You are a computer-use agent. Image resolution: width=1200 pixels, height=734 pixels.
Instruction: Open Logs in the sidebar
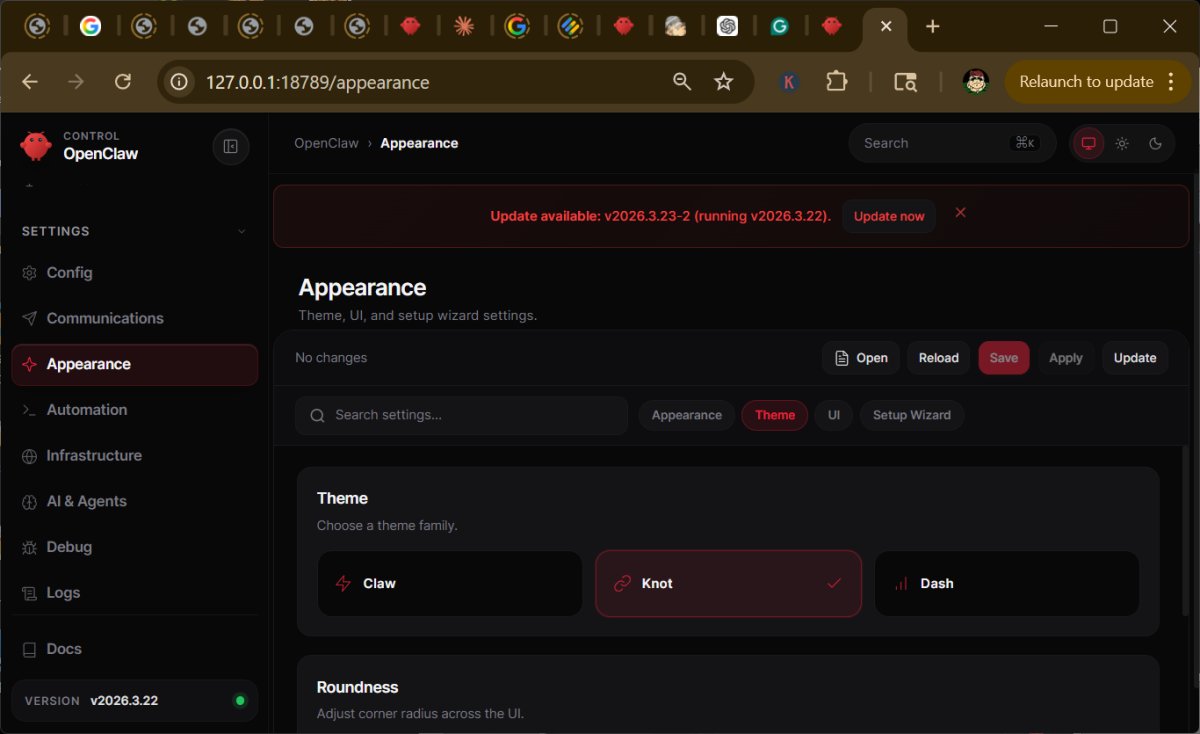134,593
